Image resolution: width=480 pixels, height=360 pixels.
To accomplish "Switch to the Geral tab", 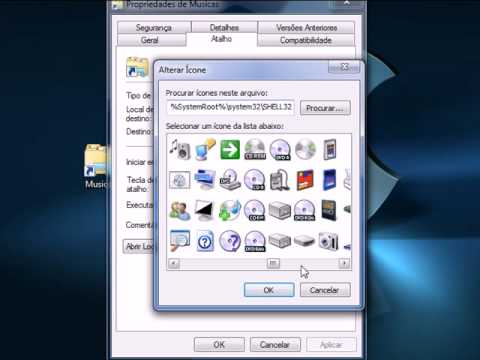I will (x=150, y=40).
